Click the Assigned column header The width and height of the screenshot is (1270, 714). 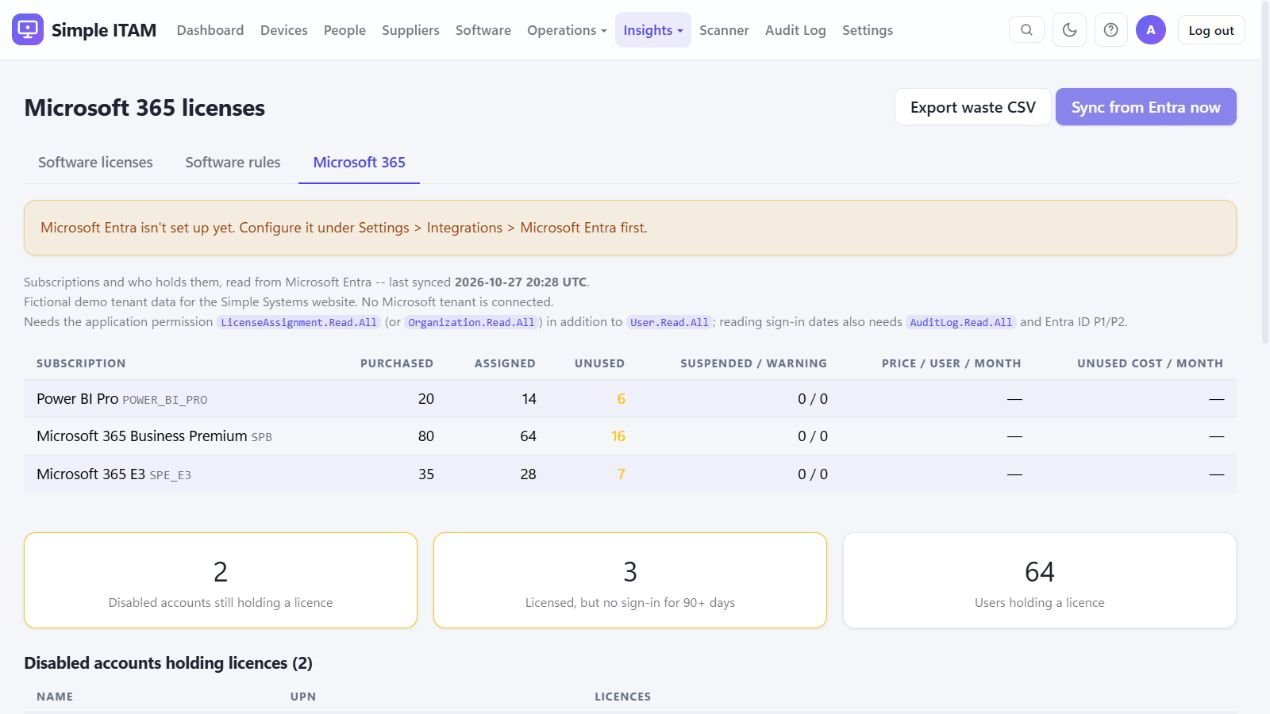[505, 363]
